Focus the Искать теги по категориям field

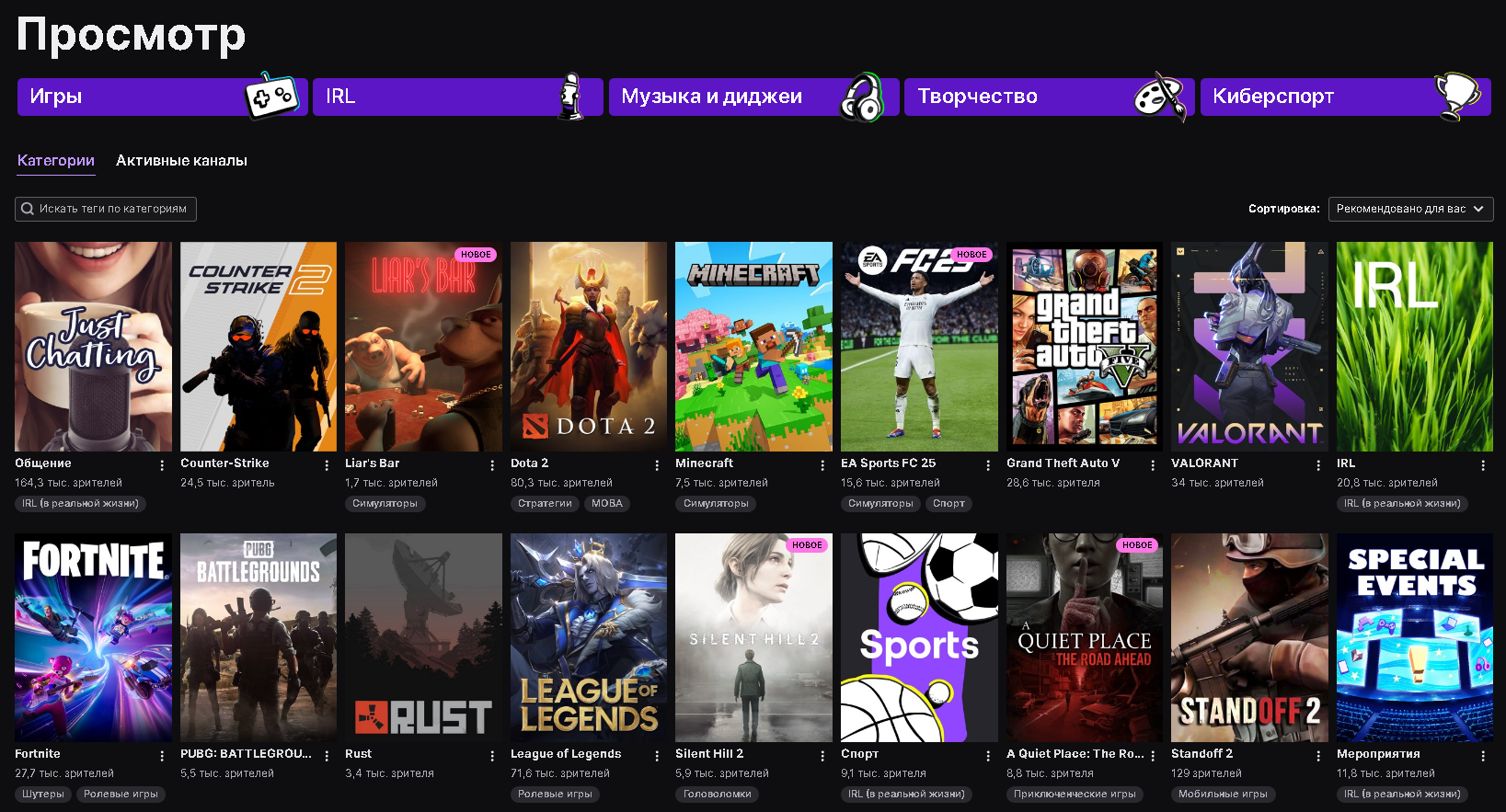106,209
